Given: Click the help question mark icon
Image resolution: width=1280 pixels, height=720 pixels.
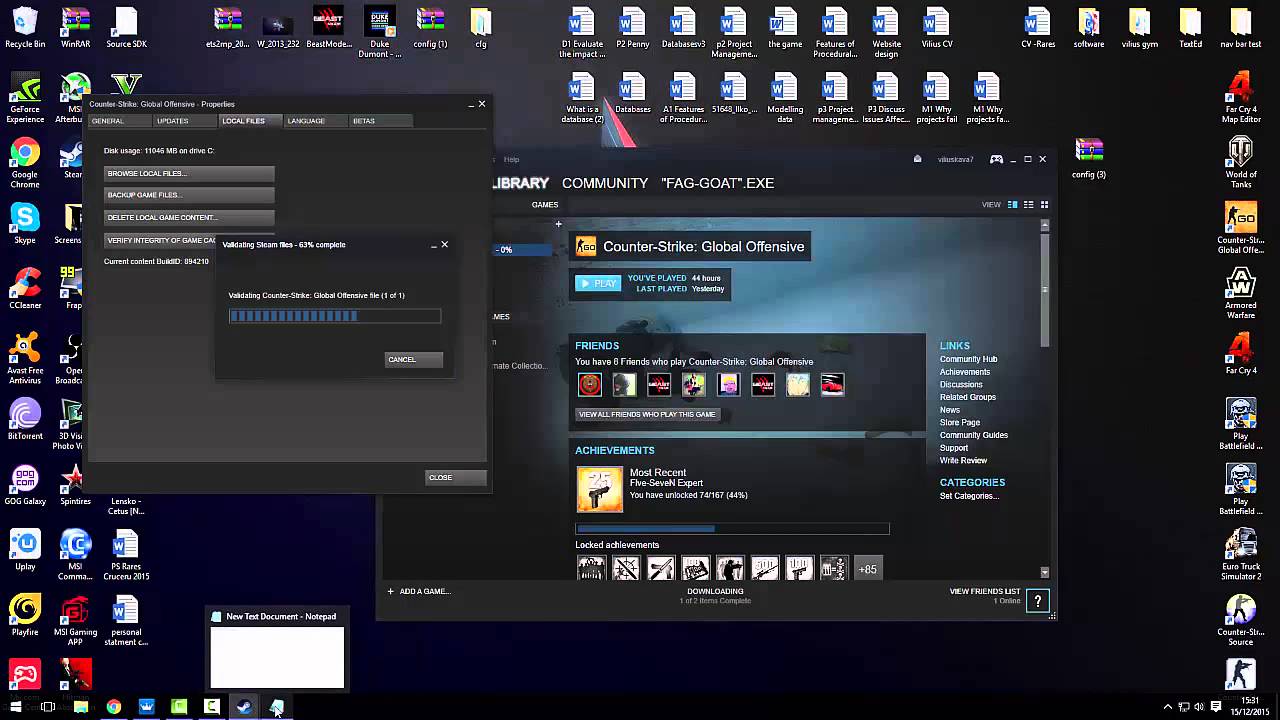Looking at the screenshot, I should point(1037,601).
